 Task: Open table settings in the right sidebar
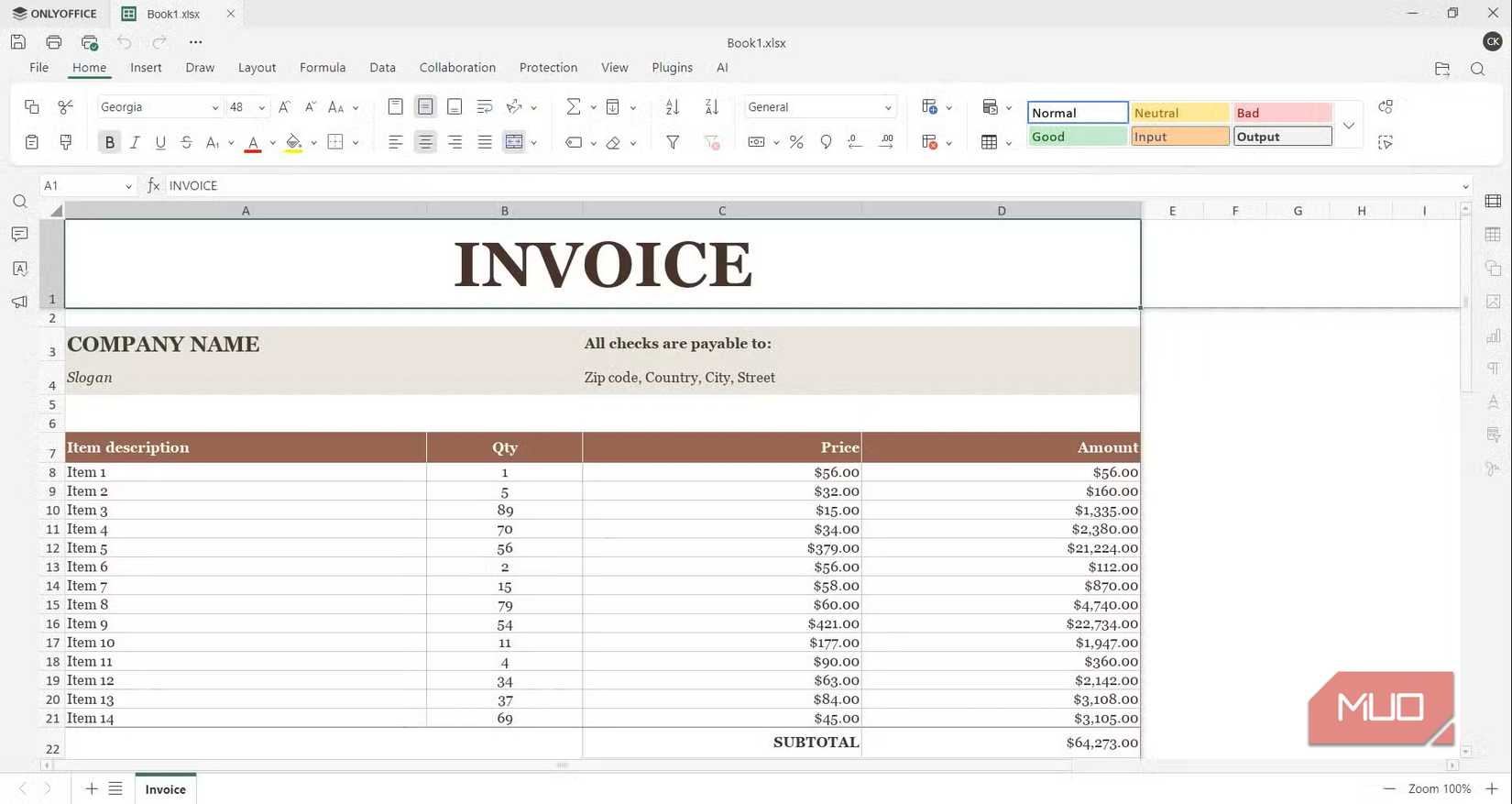1494,235
